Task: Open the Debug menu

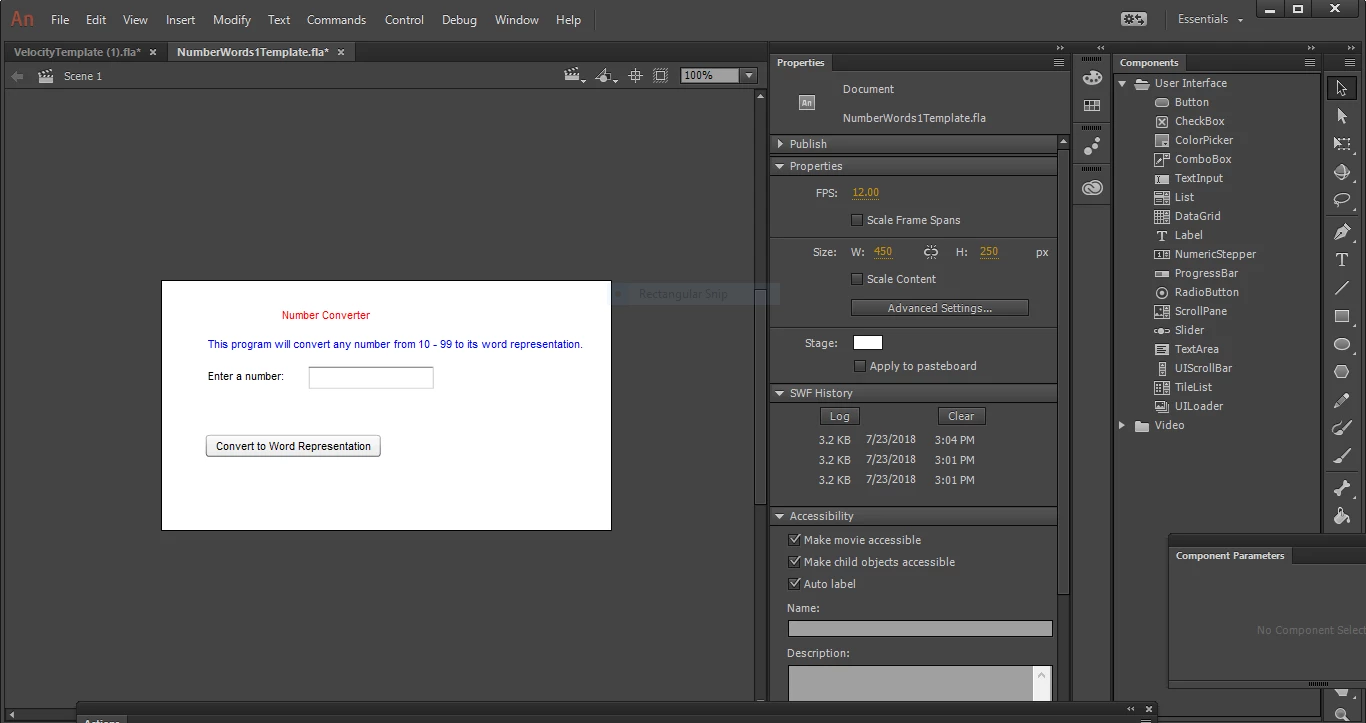Action: coord(459,19)
